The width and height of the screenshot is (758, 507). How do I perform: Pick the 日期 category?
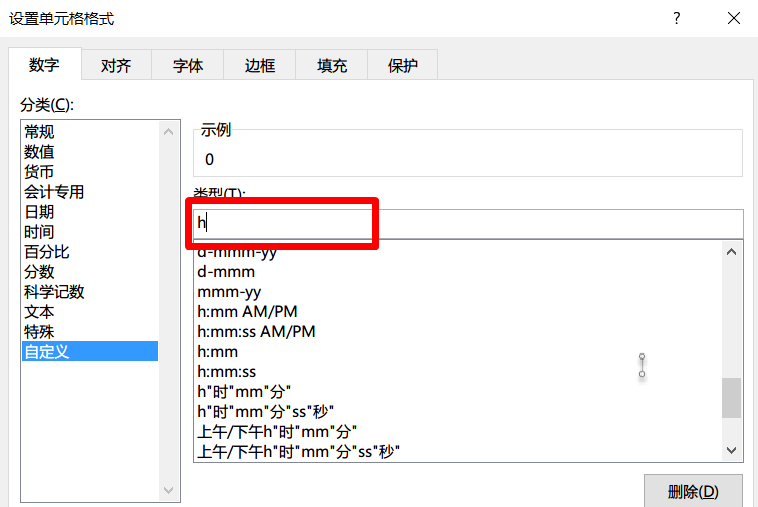click(x=90, y=212)
